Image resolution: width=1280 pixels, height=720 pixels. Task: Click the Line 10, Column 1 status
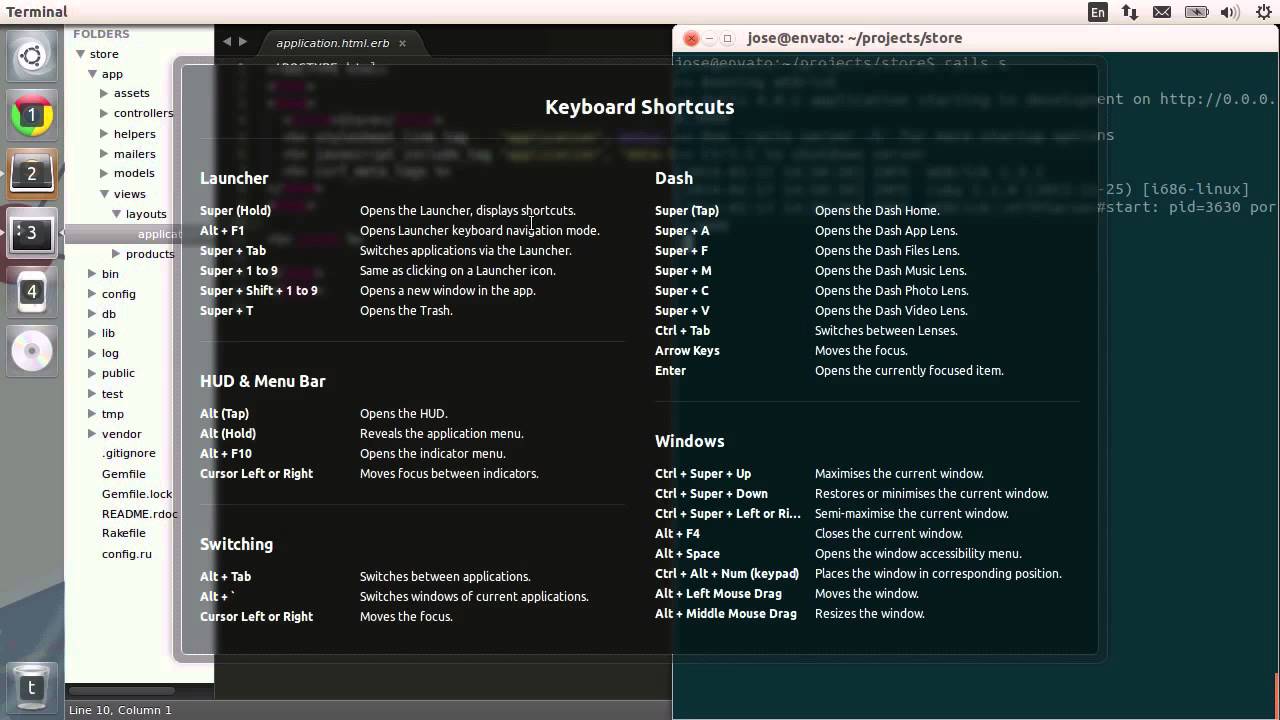click(120, 710)
